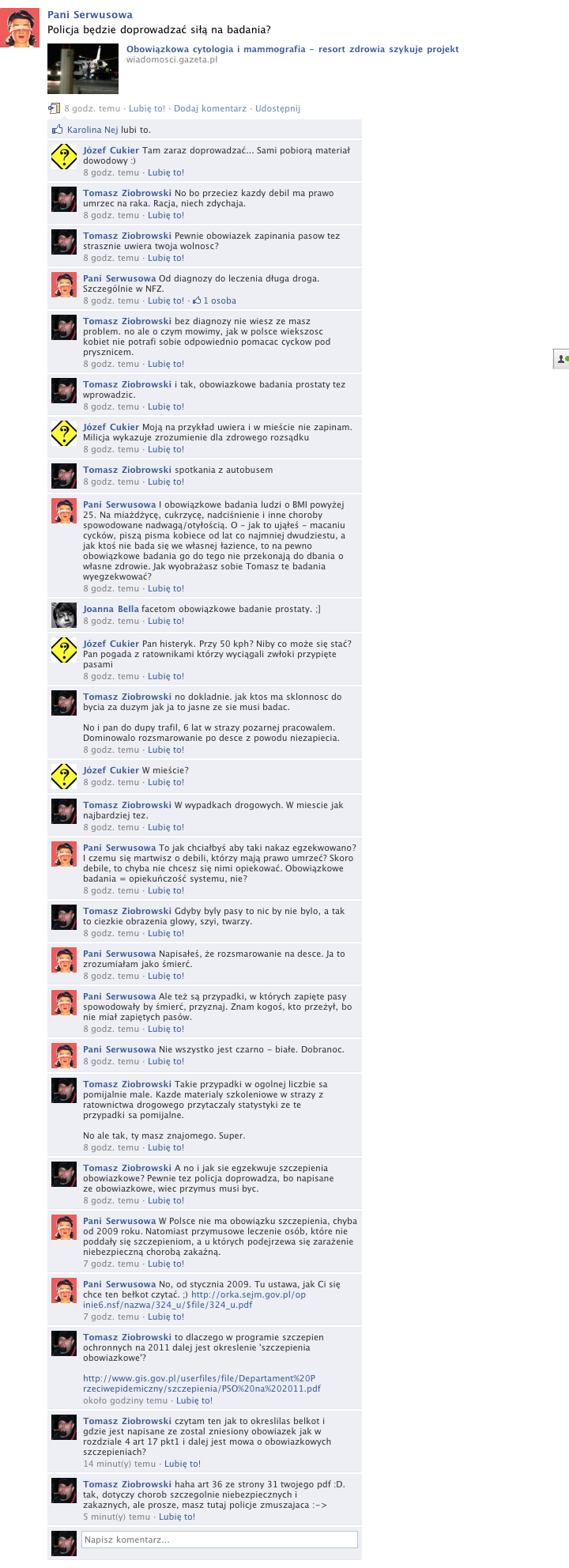
Task: Open the orka.sejm.gov.pl PDF link
Action: tap(194, 1300)
